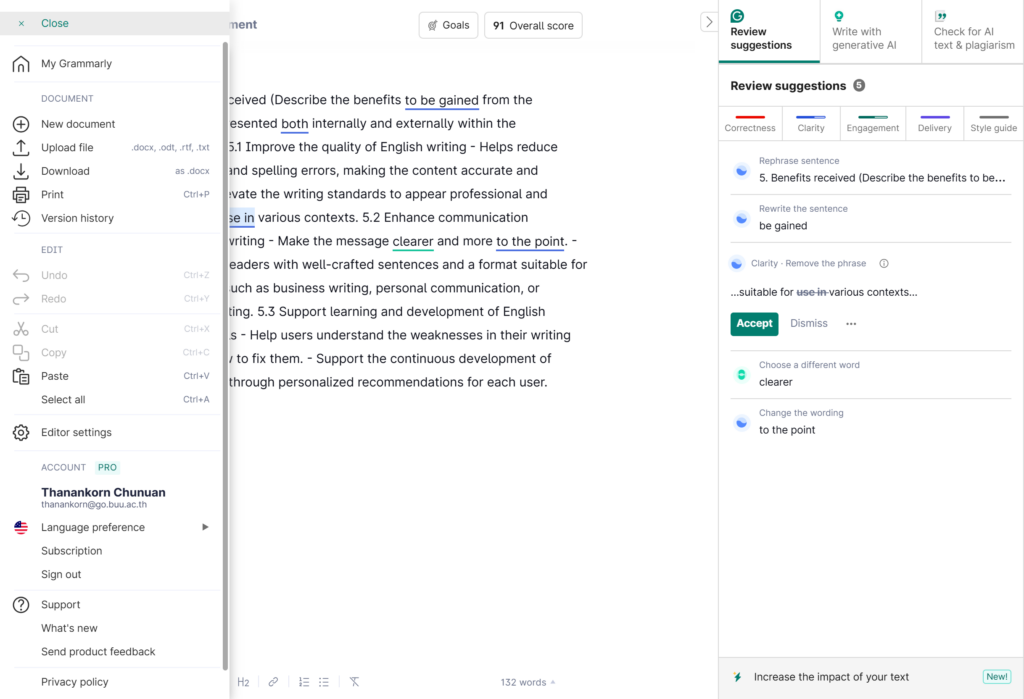Click the Editor settings gear icon
This screenshot has width=1024, height=699.
click(20, 433)
